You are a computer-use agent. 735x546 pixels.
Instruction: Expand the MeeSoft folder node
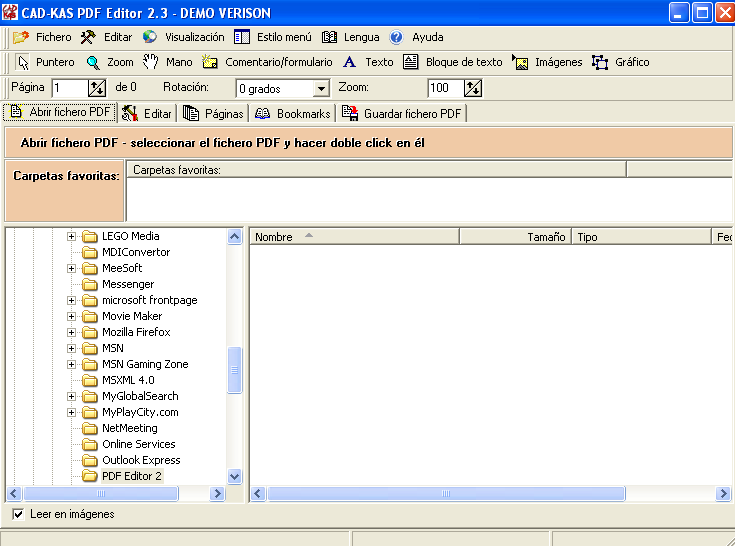[71, 268]
